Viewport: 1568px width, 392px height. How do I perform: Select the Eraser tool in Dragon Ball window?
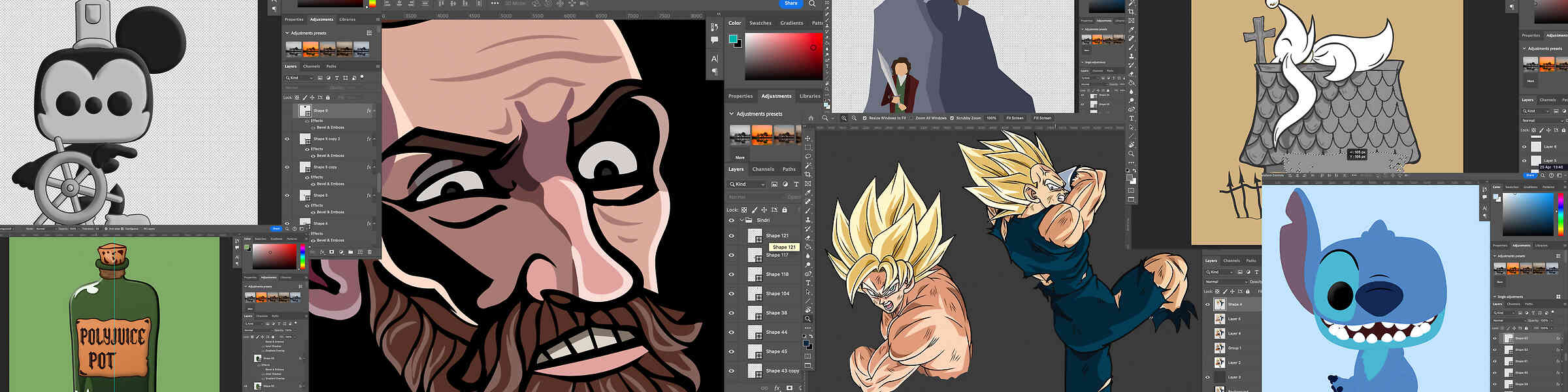click(x=808, y=237)
